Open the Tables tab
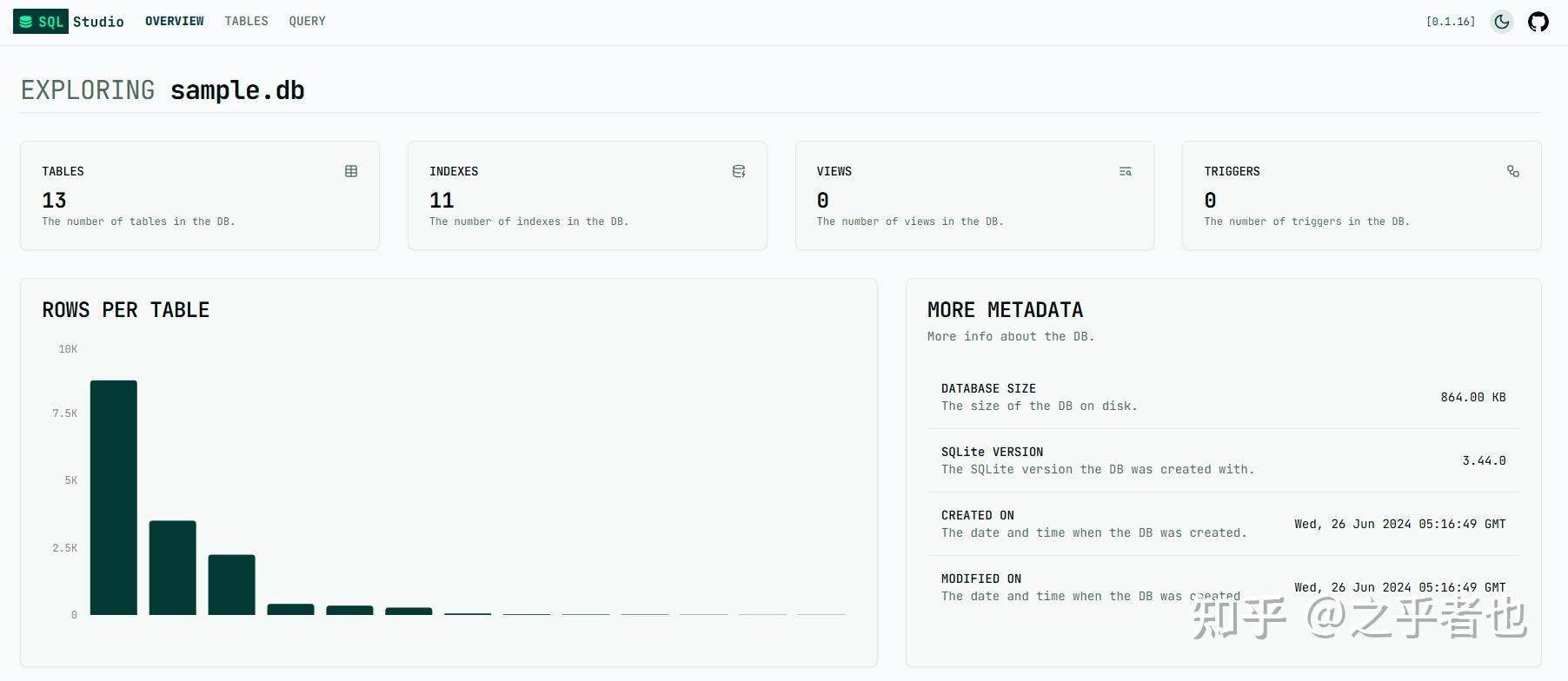1568x681 pixels. tap(246, 21)
